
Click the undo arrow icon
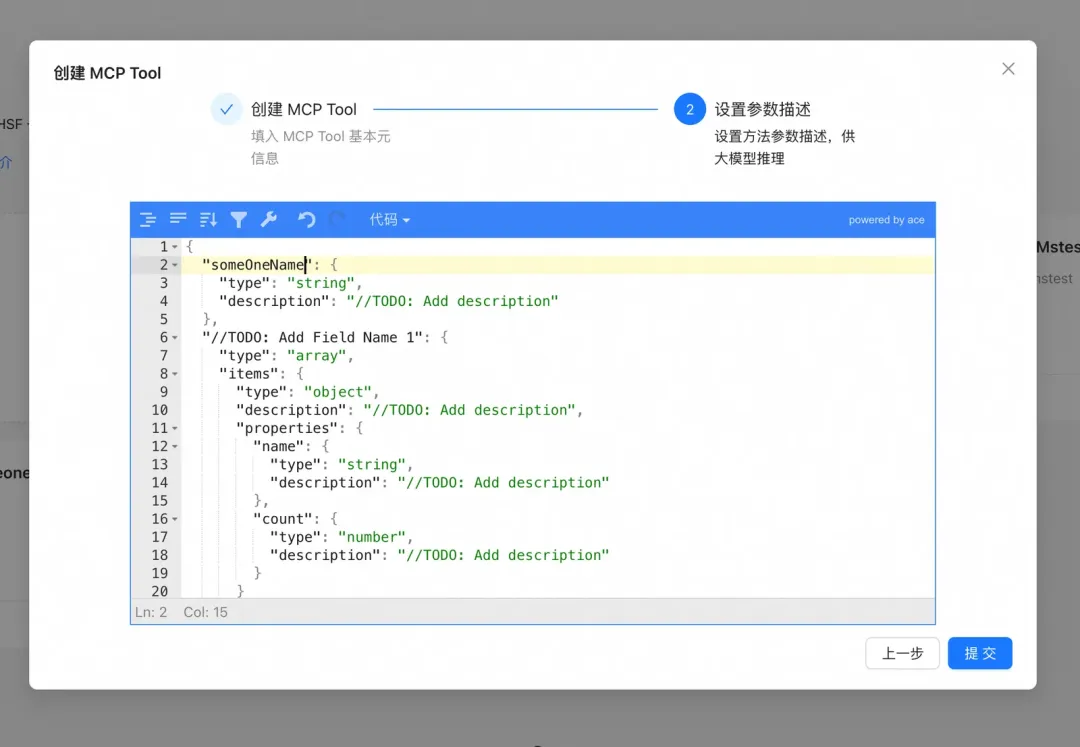point(307,219)
